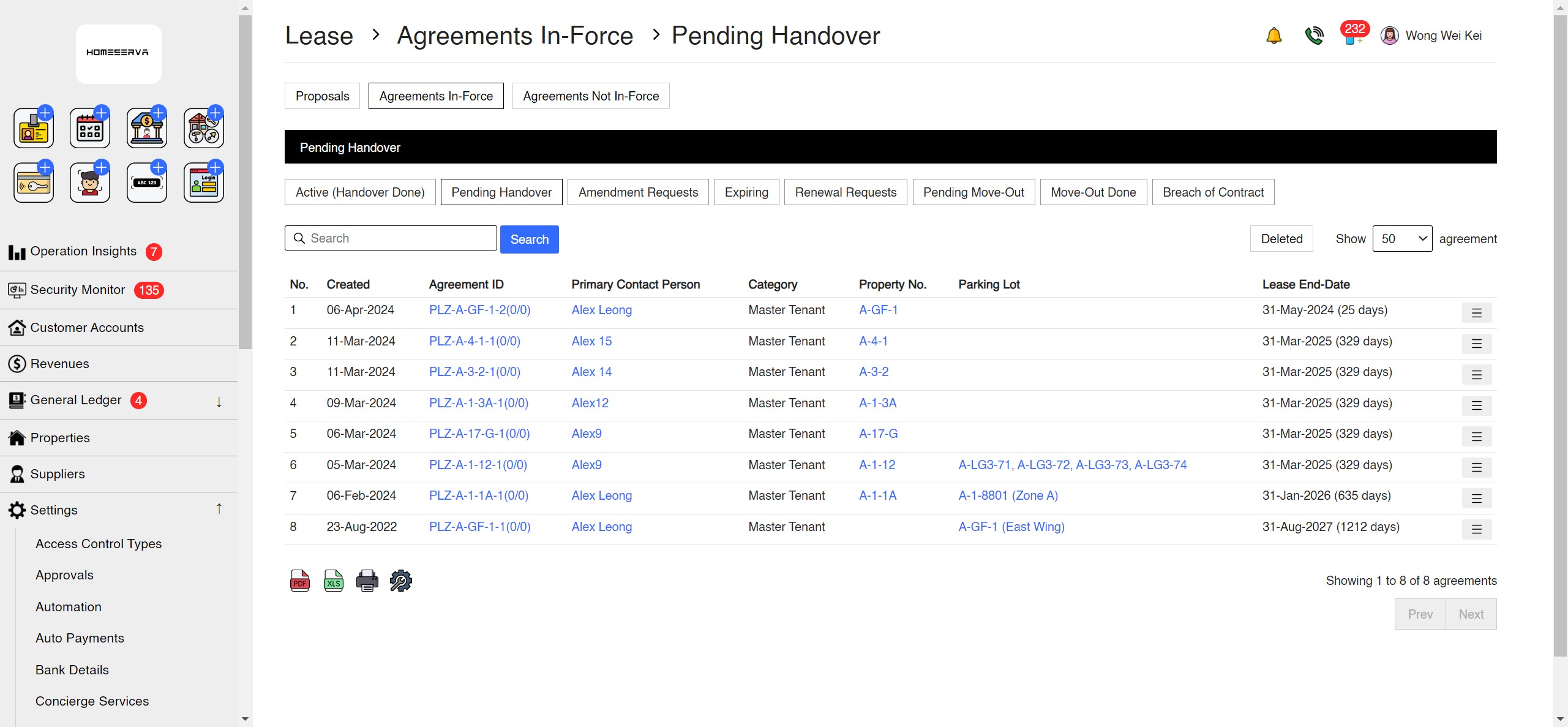Add a new ID badge via quick-add icon
The height and width of the screenshot is (727, 1568).
(x=34, y=127)
